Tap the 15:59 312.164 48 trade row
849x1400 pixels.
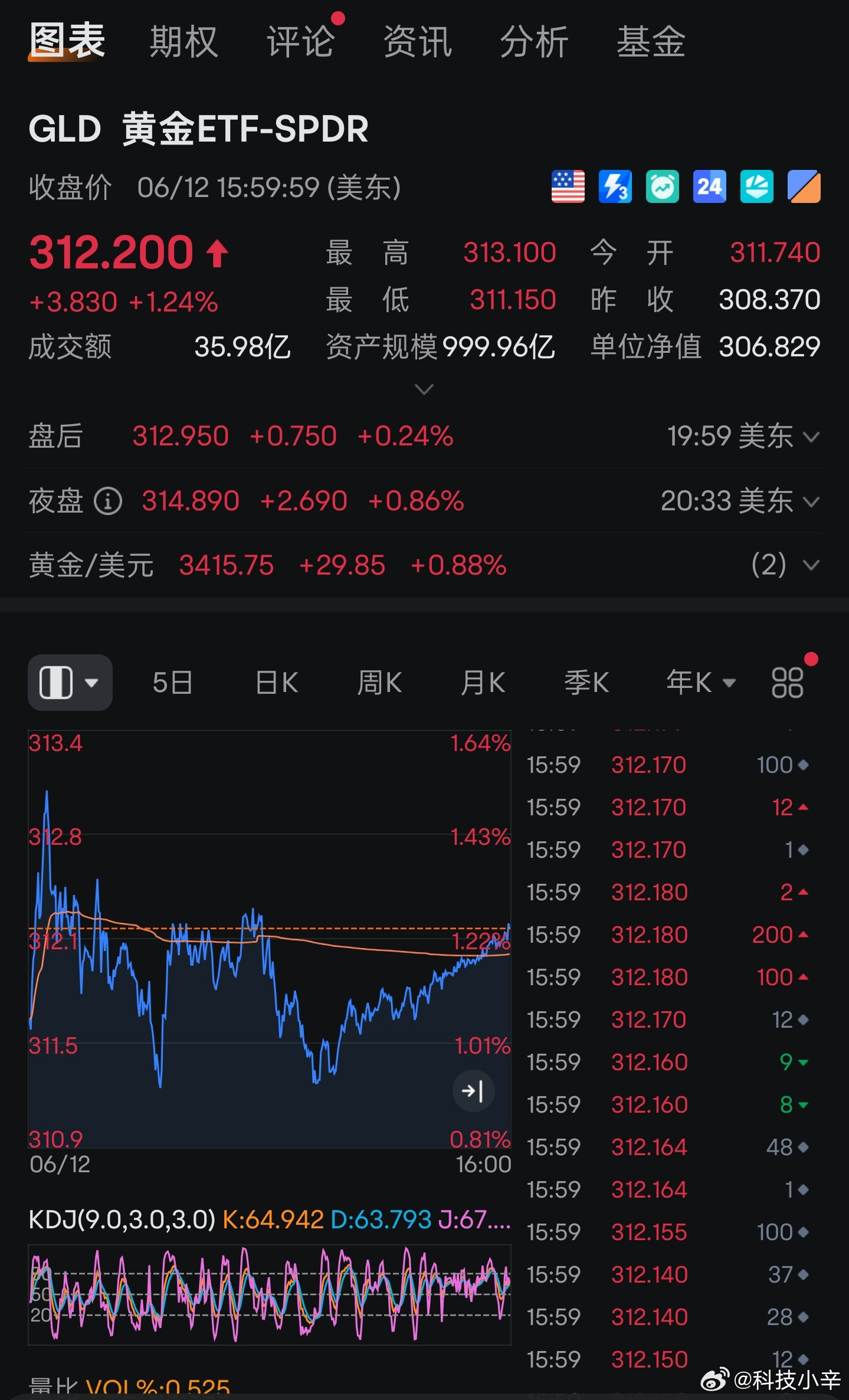point(667,1147)
